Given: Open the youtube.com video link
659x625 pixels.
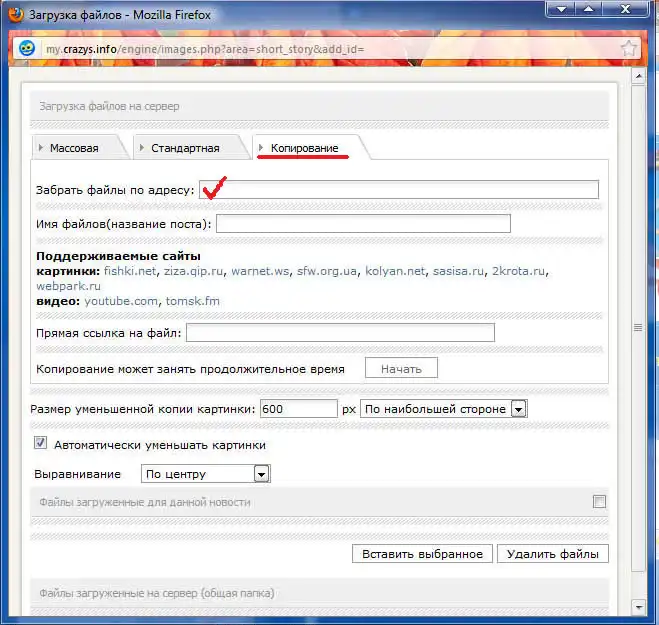Looking at the screenshot, I should 121,301.
